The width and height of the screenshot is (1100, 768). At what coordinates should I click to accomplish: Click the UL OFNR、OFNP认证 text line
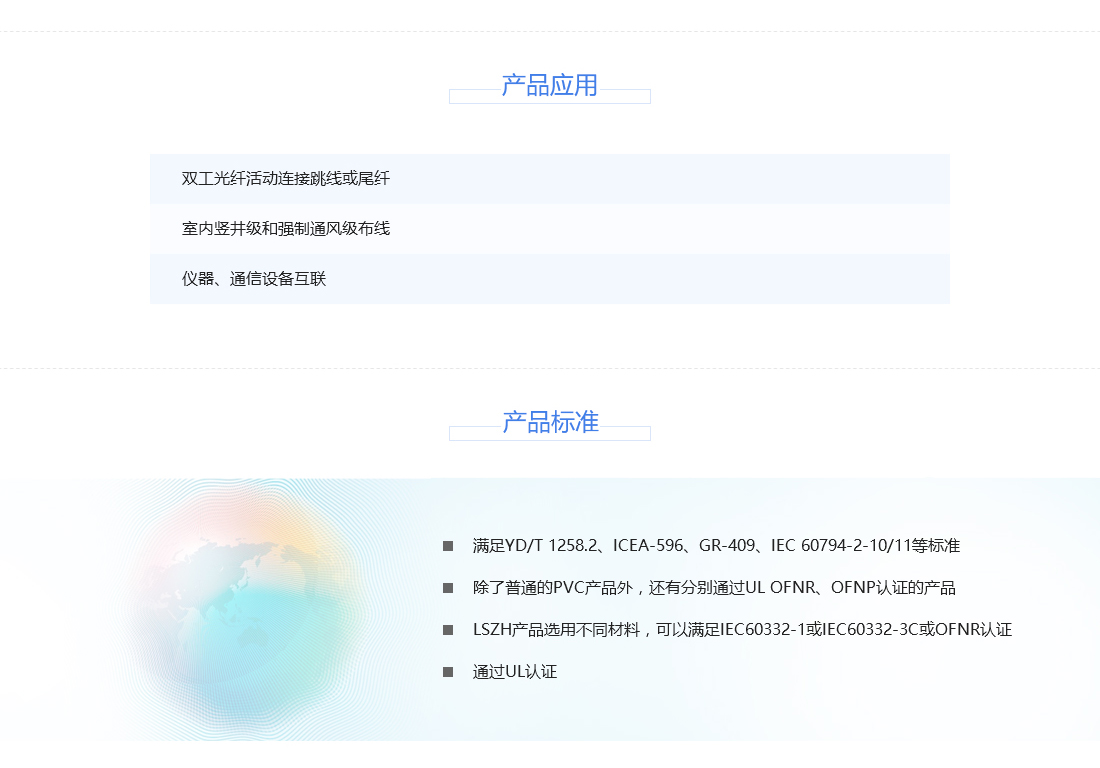[714, 588]
